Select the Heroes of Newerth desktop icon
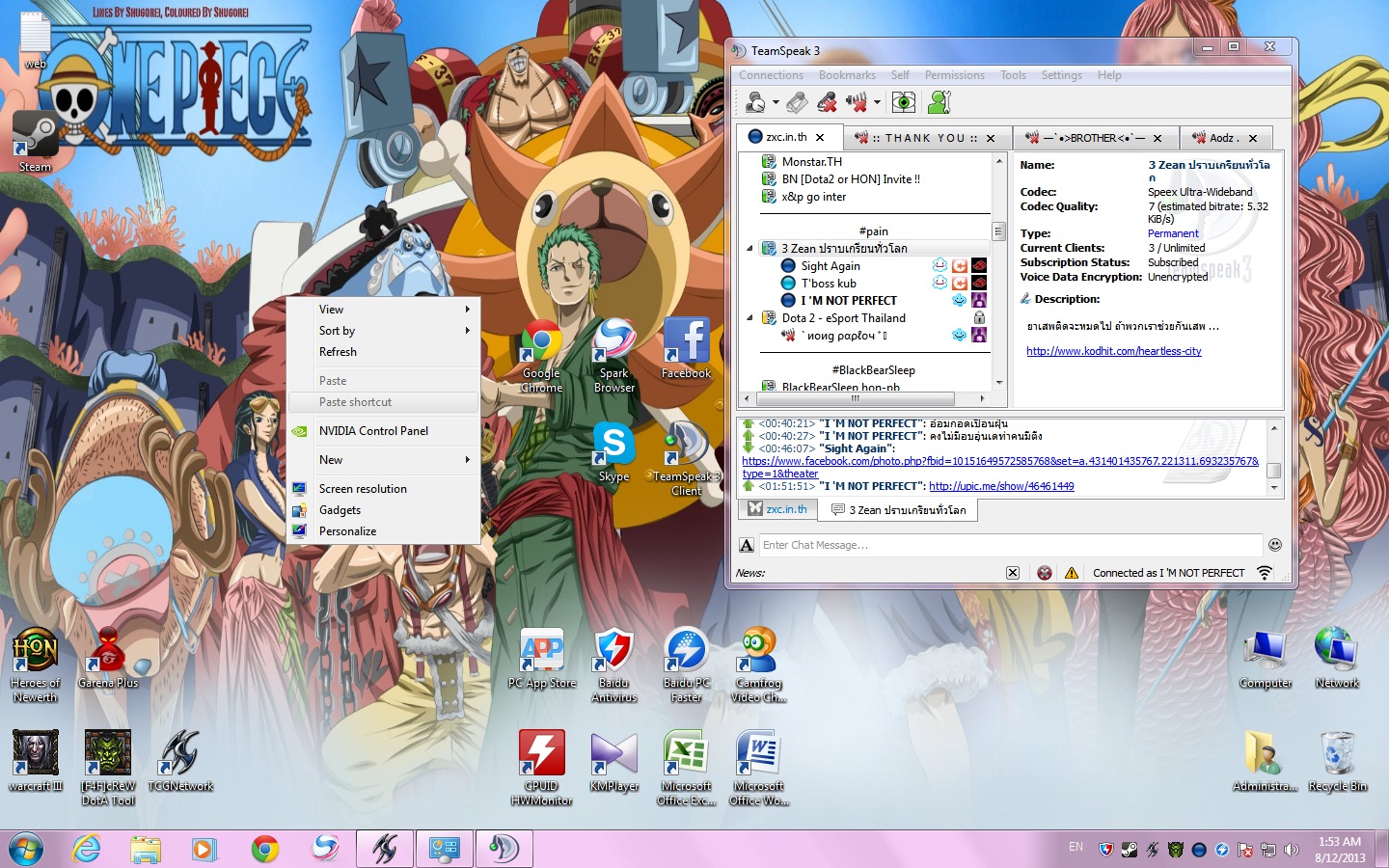 tap(36, 665)
